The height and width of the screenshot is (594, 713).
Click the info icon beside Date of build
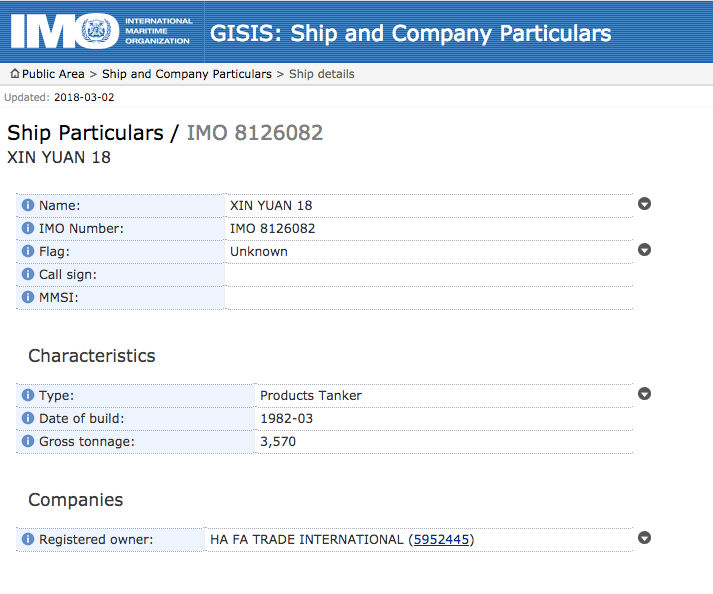[x=28, y=418]
